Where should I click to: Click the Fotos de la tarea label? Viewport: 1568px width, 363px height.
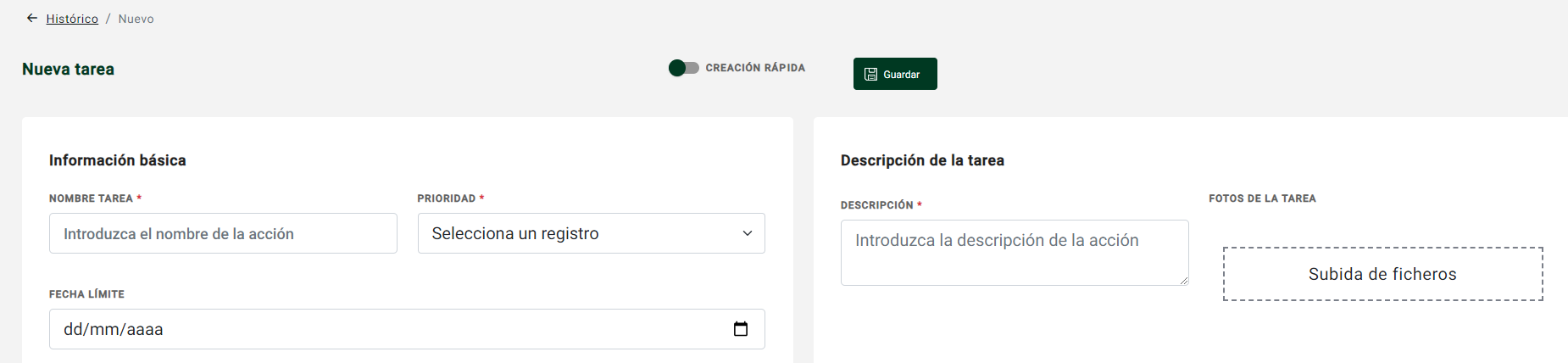1262,198
